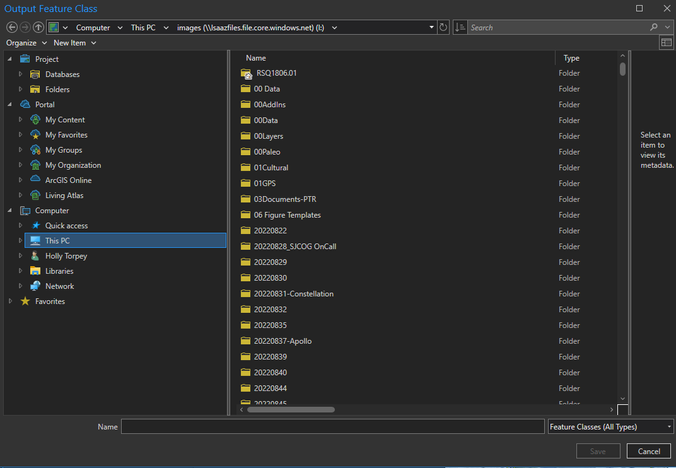
Task: Open the path history dropdown arrow
Action: (432, 27)
